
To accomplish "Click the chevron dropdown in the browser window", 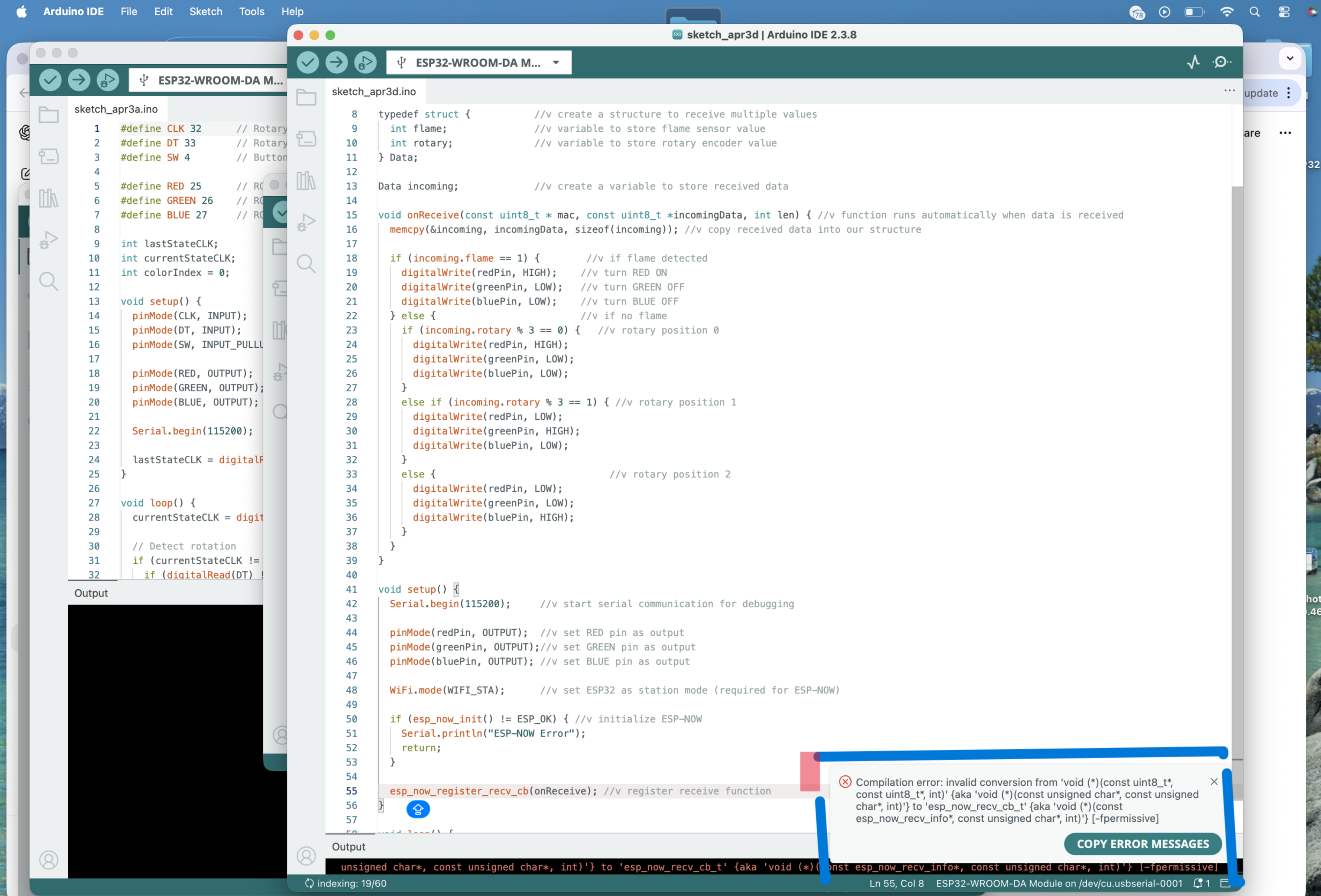I will (x=1290, y=58).
